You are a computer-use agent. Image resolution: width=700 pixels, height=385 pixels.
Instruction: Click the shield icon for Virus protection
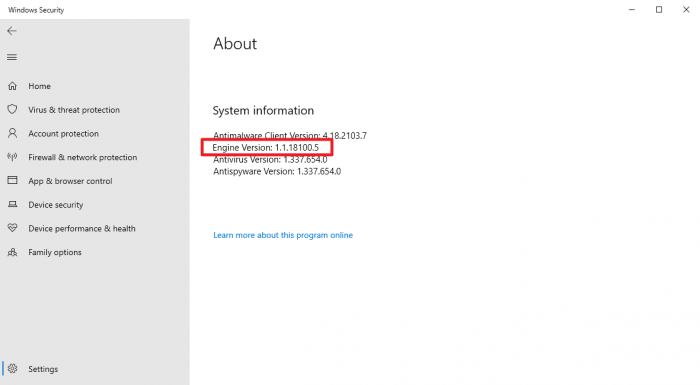[12, 109]
